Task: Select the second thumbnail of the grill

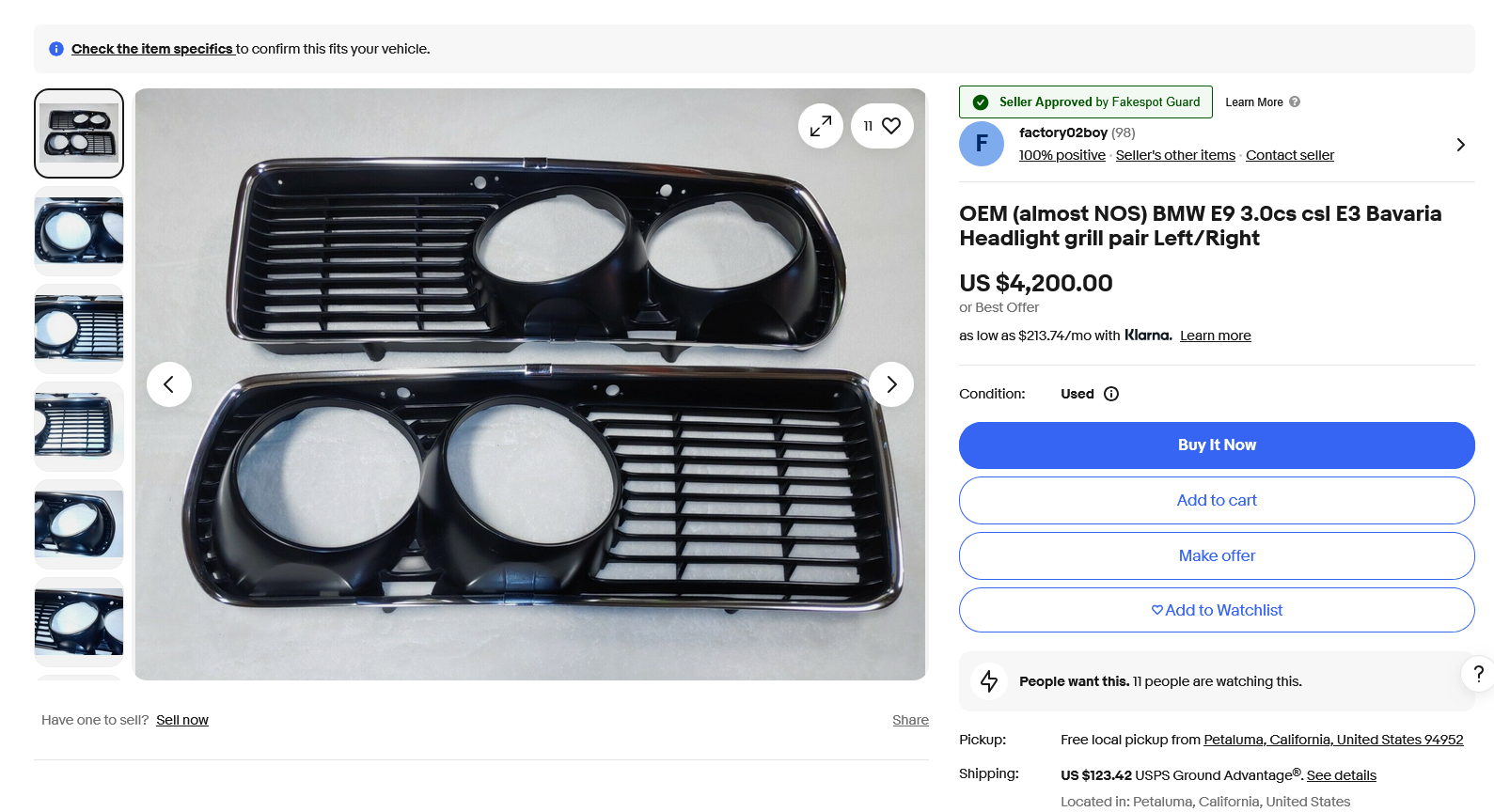Action: point(79,230)
